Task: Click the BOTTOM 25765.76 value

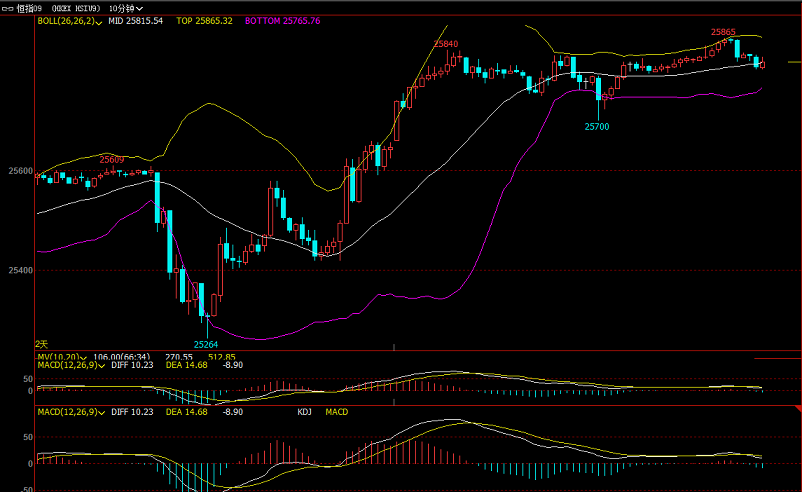Action: (x=282, y=21)
